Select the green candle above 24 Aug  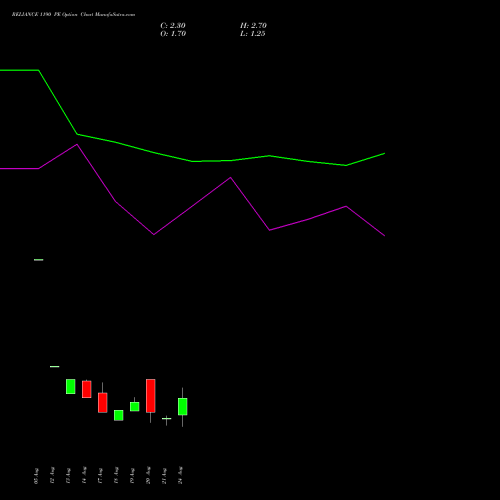(x=183, y=407)
